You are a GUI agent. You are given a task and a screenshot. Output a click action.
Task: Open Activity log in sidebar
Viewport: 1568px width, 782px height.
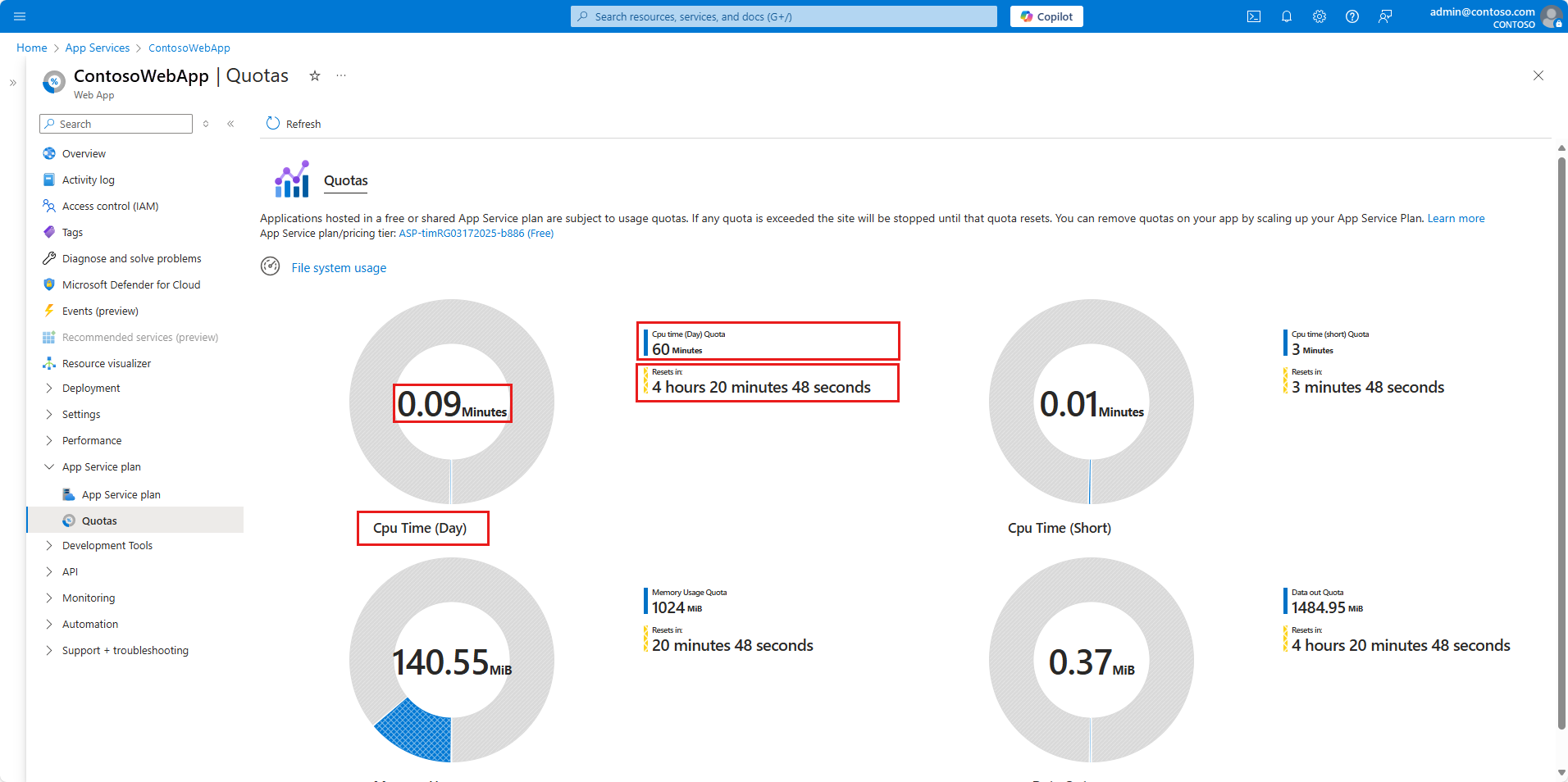[89, 180]
